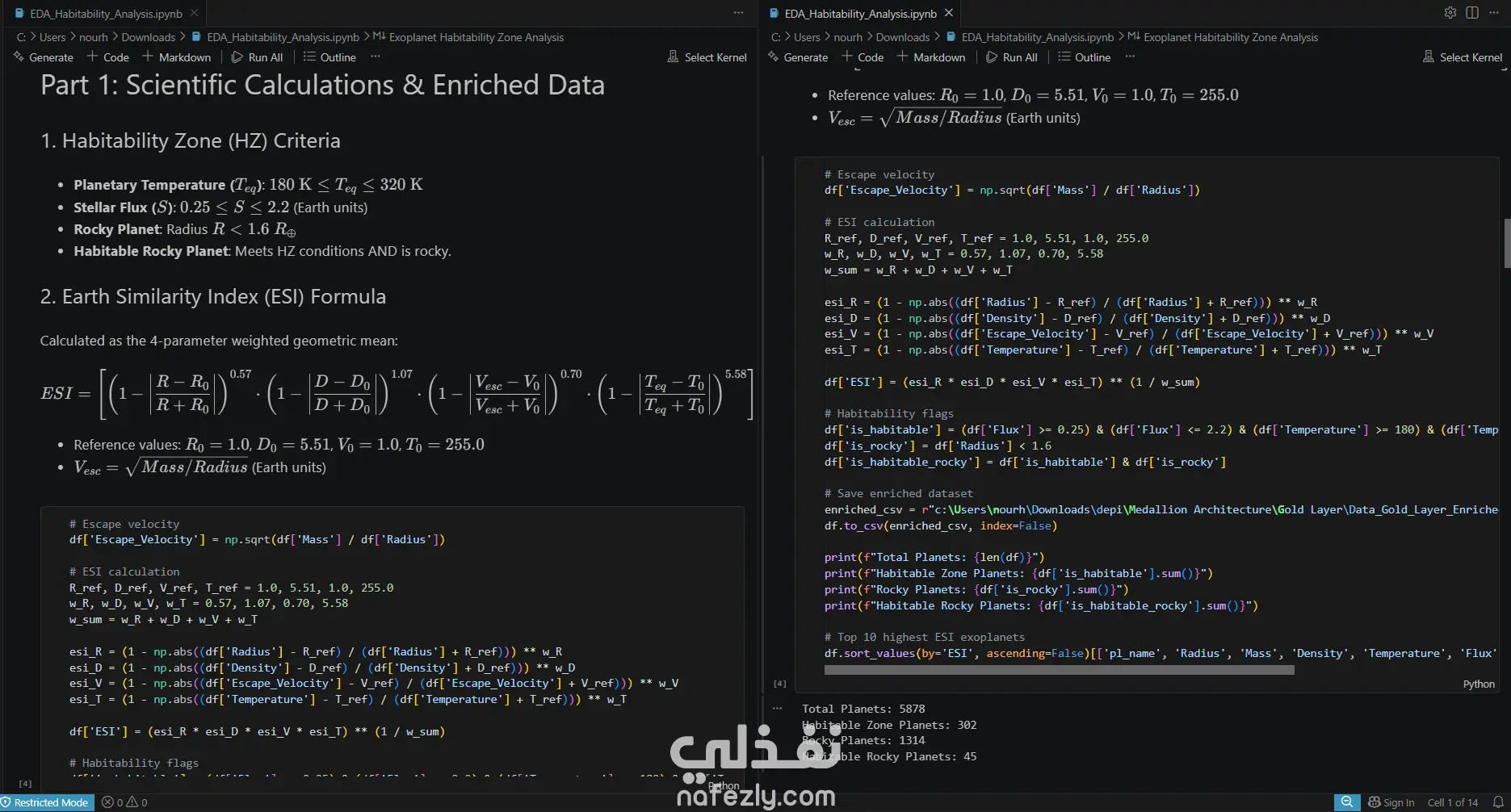
Task: Click the horizontal scrollbar under the right code cell
Action: [1059, 670]
